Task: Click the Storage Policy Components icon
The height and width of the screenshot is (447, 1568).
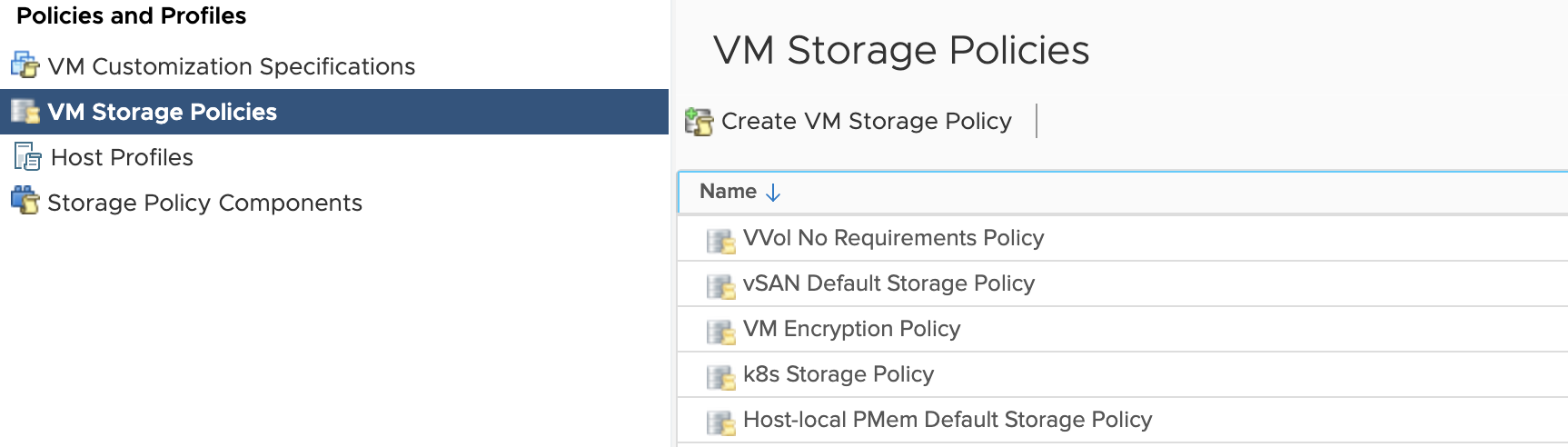Action: click(25, 201)
